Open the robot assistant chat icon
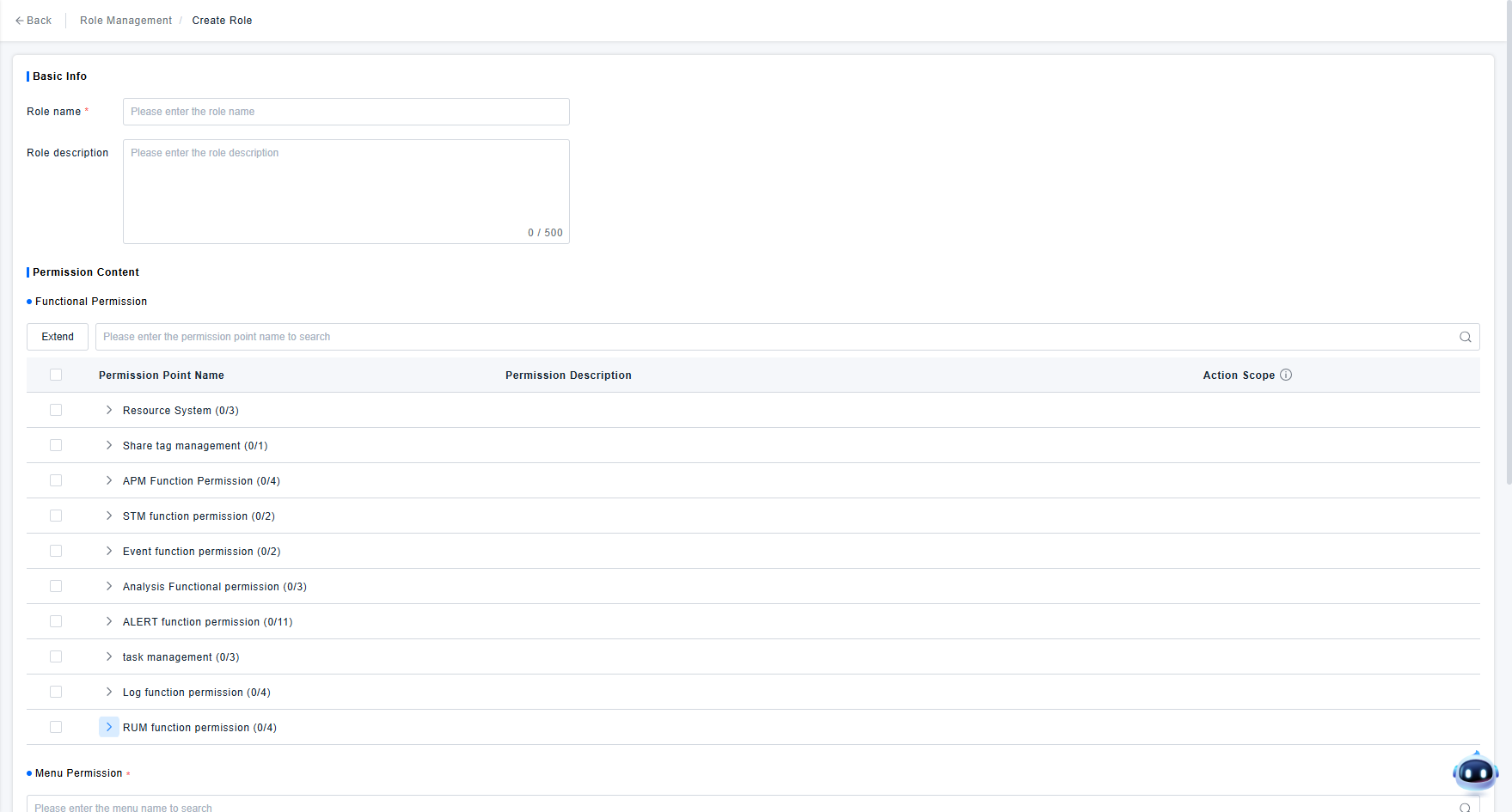This screenshot has width=1512, height=812. (1475, 772)
